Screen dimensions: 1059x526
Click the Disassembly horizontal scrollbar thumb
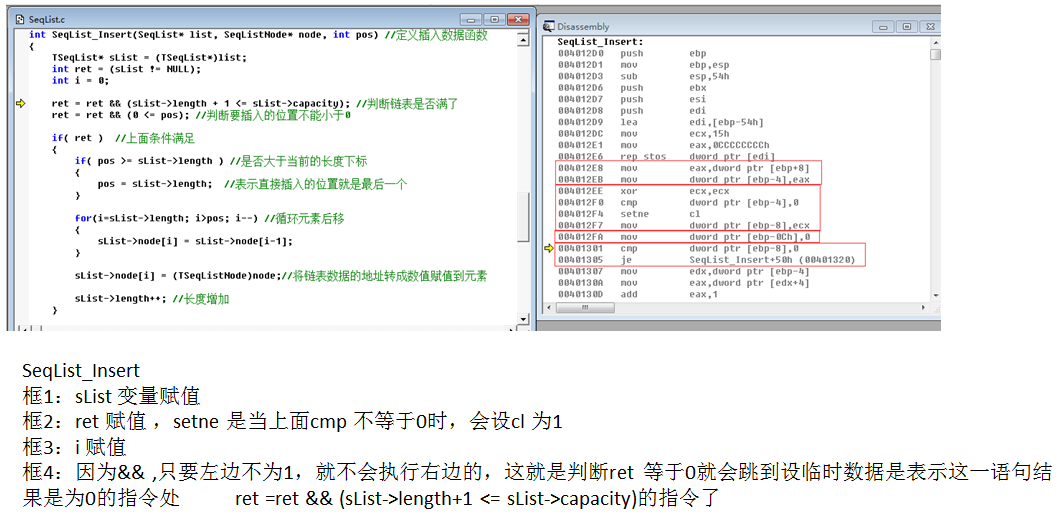(x=585, y=307)
